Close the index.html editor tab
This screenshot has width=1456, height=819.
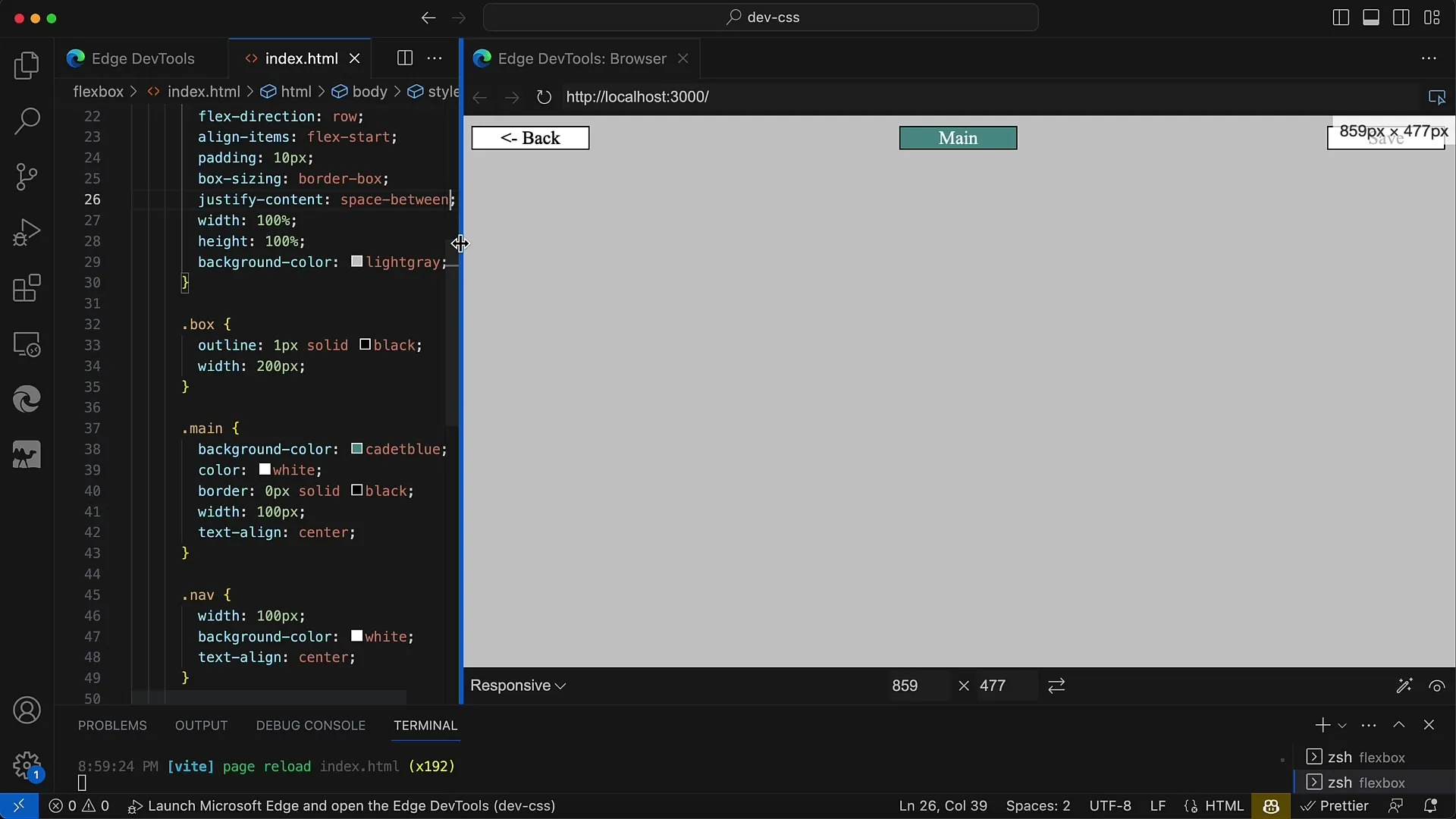point(354,58)
